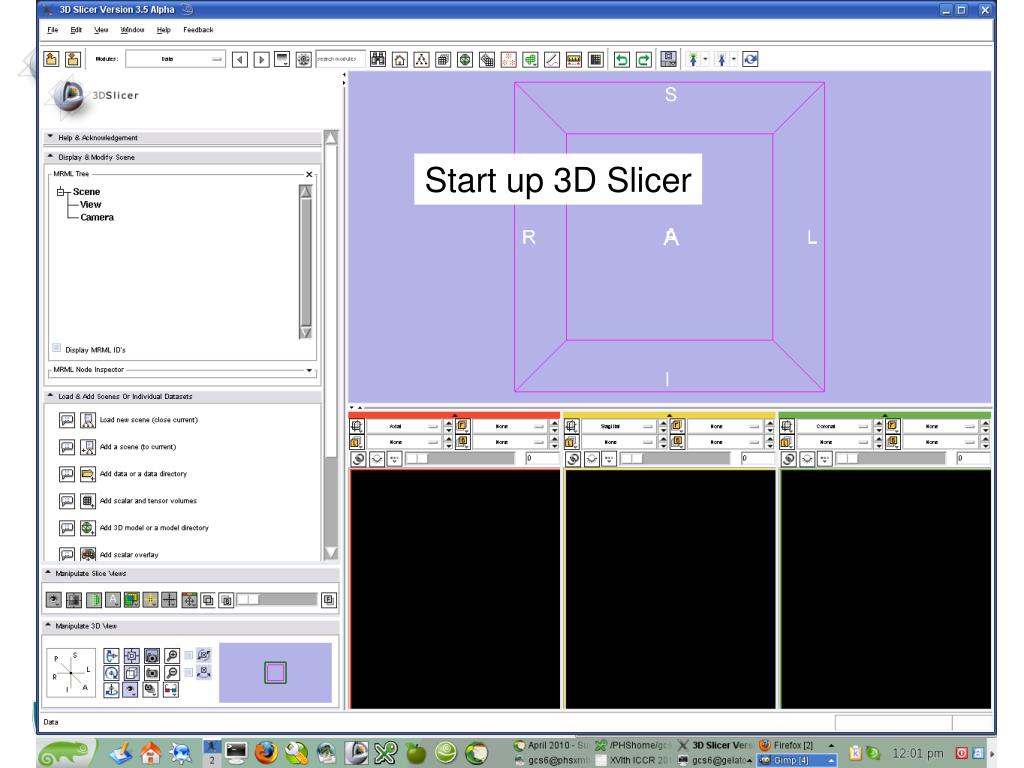
Task: Click help bubble beside Load new scene
Action: pyautogui.click(x=67, y=420)
